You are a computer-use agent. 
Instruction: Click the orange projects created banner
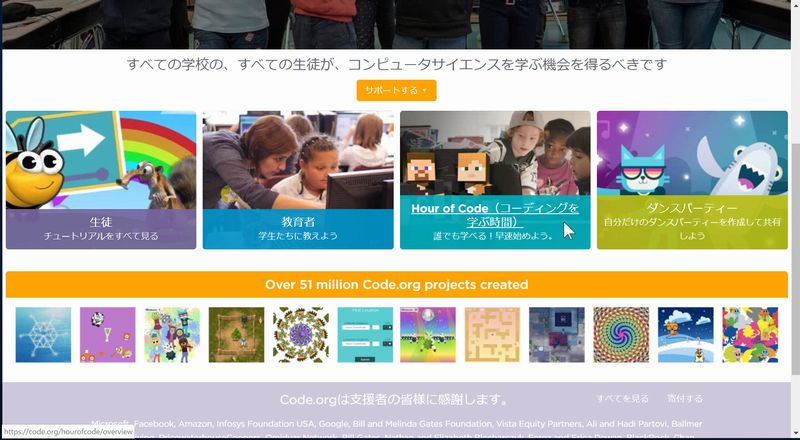click(396, 284)
